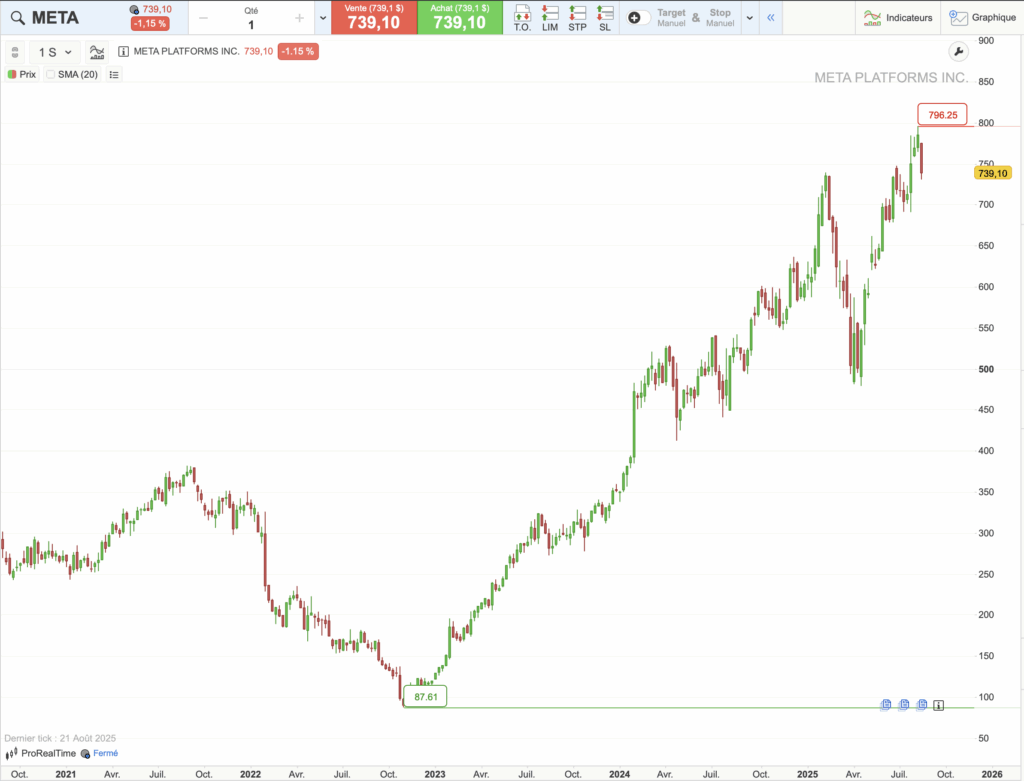Screen dimensions: 1024x781
Task: Open the Graphique menu
Action: [x=982, y=17]
